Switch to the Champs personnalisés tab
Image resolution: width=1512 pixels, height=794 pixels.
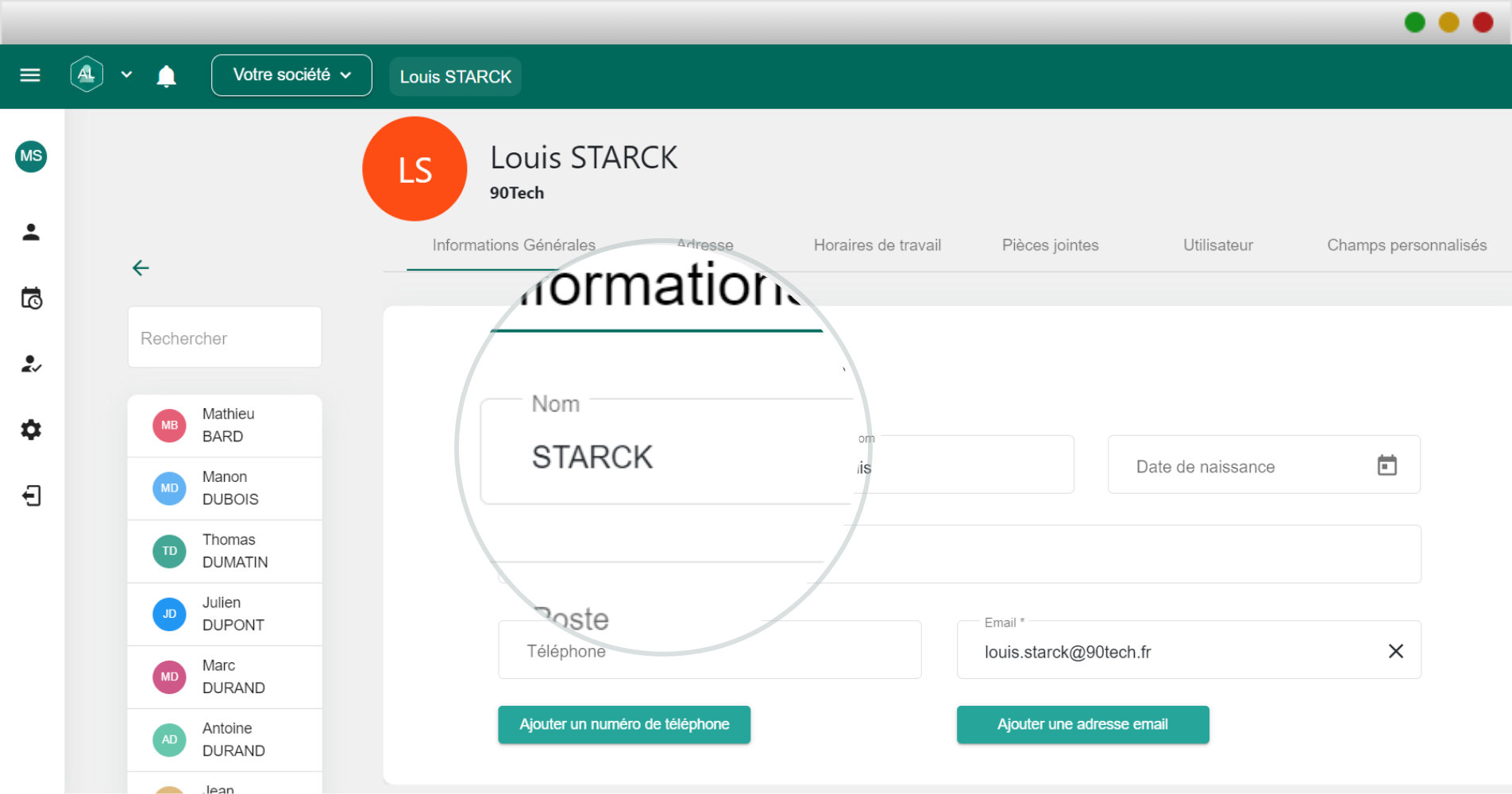(x=1406, y=245)
